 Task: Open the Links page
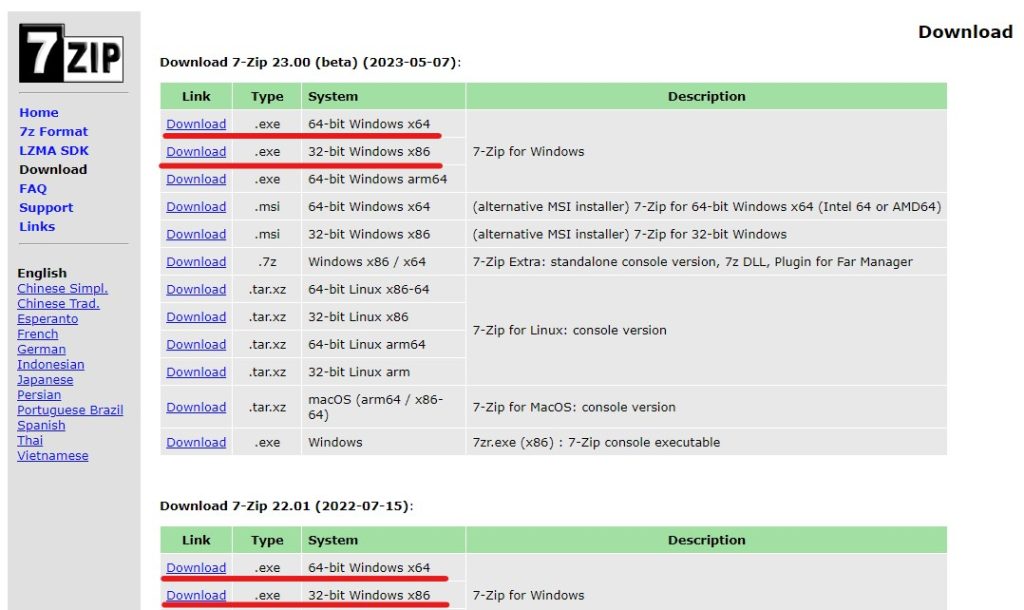(37, 226)
